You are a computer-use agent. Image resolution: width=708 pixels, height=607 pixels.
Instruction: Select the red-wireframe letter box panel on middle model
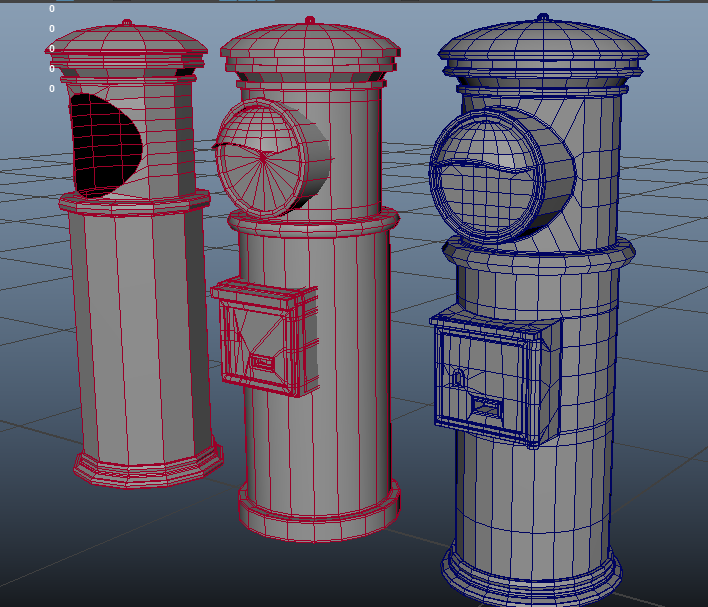[265, 338]
